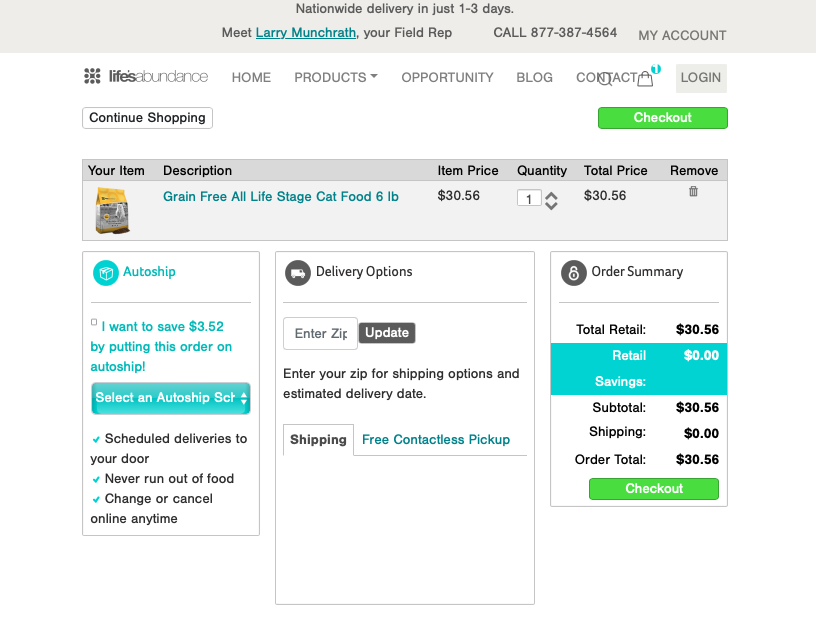Select the Shipping tab
The width and height of the screenshot is (816, 641).
[317, 439]
